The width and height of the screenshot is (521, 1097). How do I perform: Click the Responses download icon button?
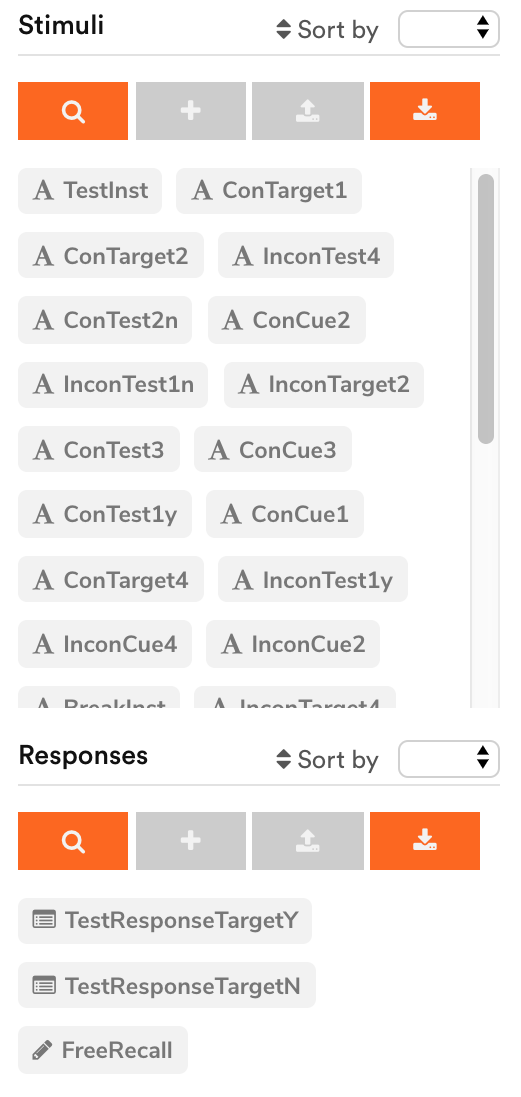coord(425,841)
